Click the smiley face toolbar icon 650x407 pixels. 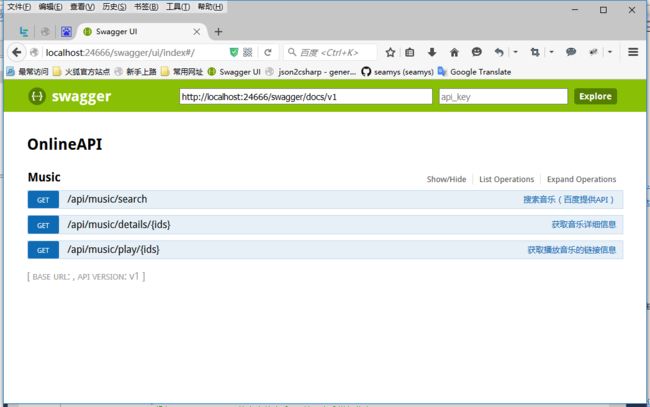(477, 52)
